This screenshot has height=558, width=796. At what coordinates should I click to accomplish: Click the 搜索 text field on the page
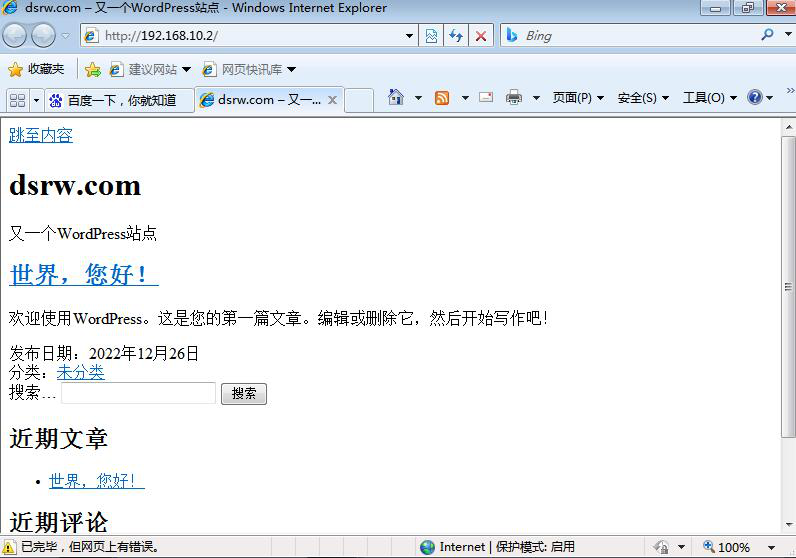click(x=139, y=393)
